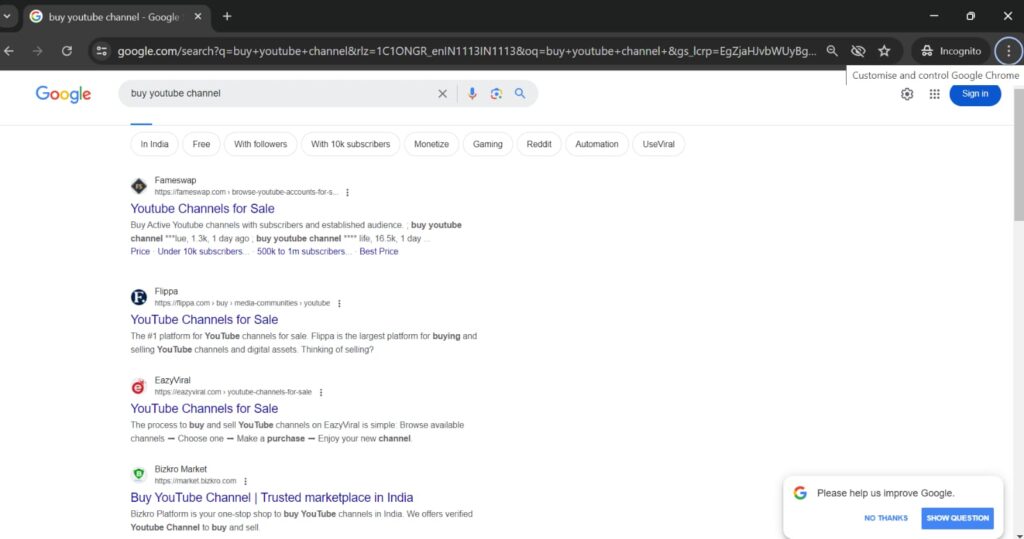Reload the page with refresh icon
This screenshot has width=1024, height=539.
tap(67, 51)
